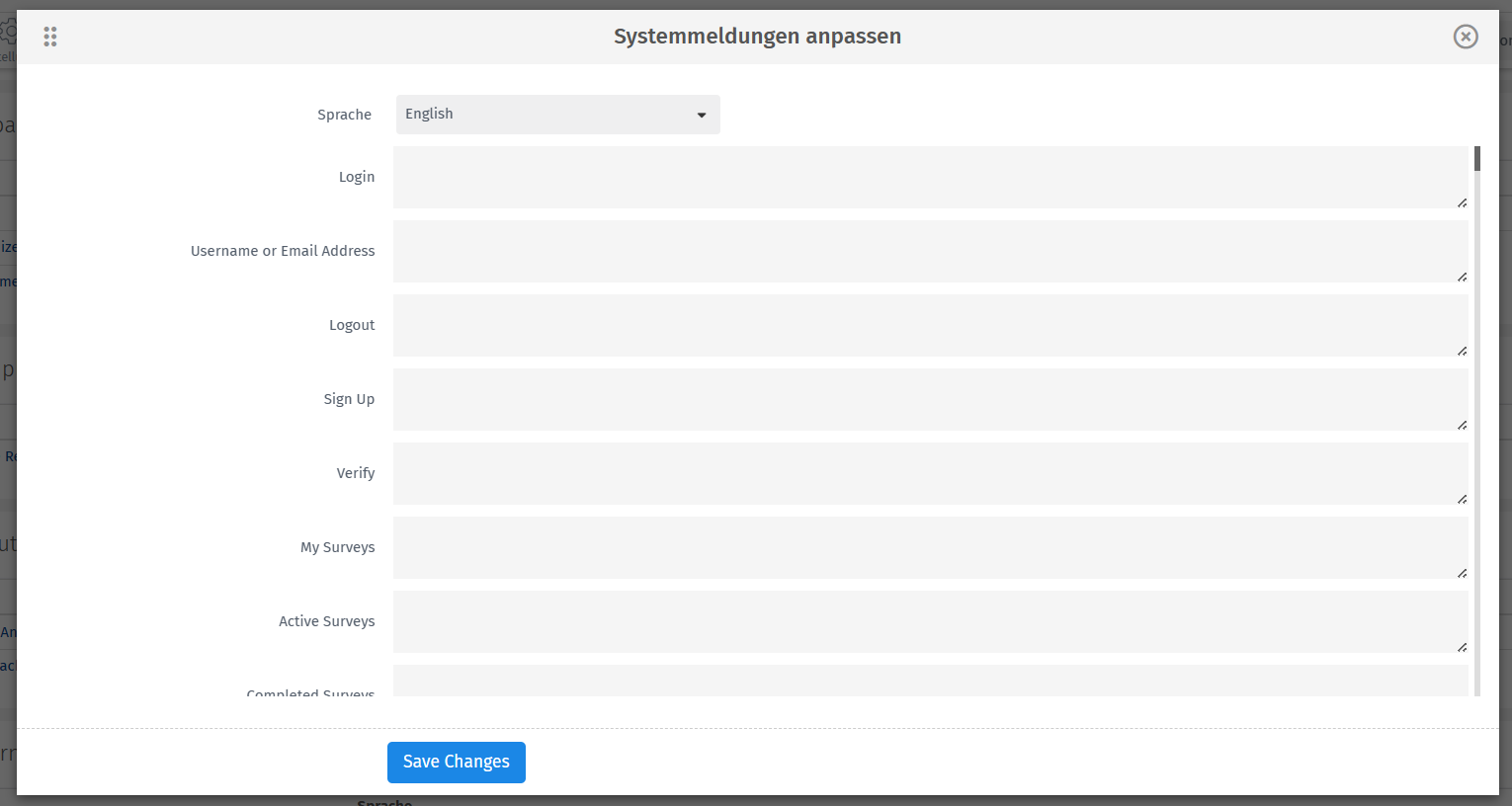Click the resize grip of the Sign Up textarea
1512x806 pixels.
1462,424
